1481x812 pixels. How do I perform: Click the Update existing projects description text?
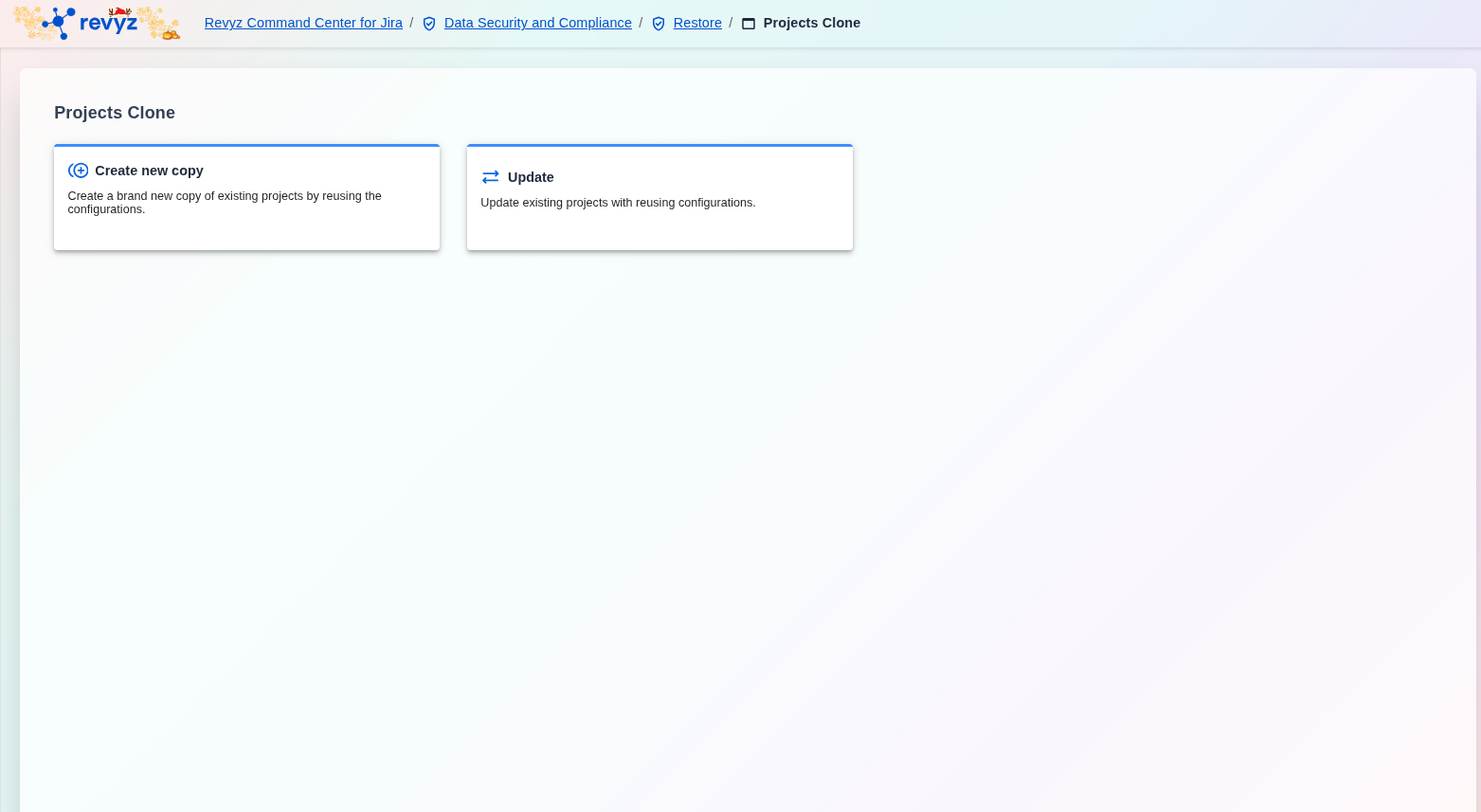point(618,203)
